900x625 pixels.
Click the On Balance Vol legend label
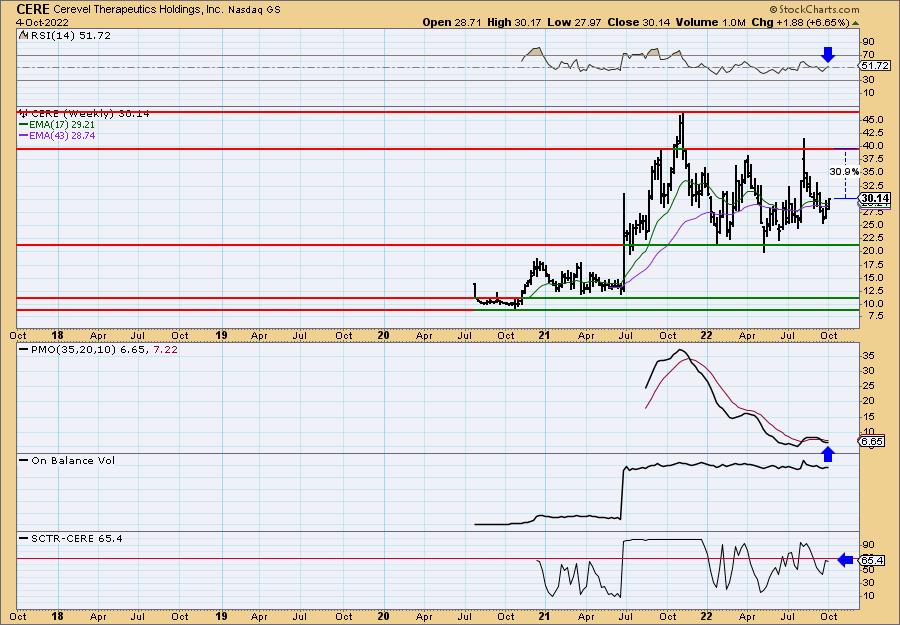tap(73, 460)
